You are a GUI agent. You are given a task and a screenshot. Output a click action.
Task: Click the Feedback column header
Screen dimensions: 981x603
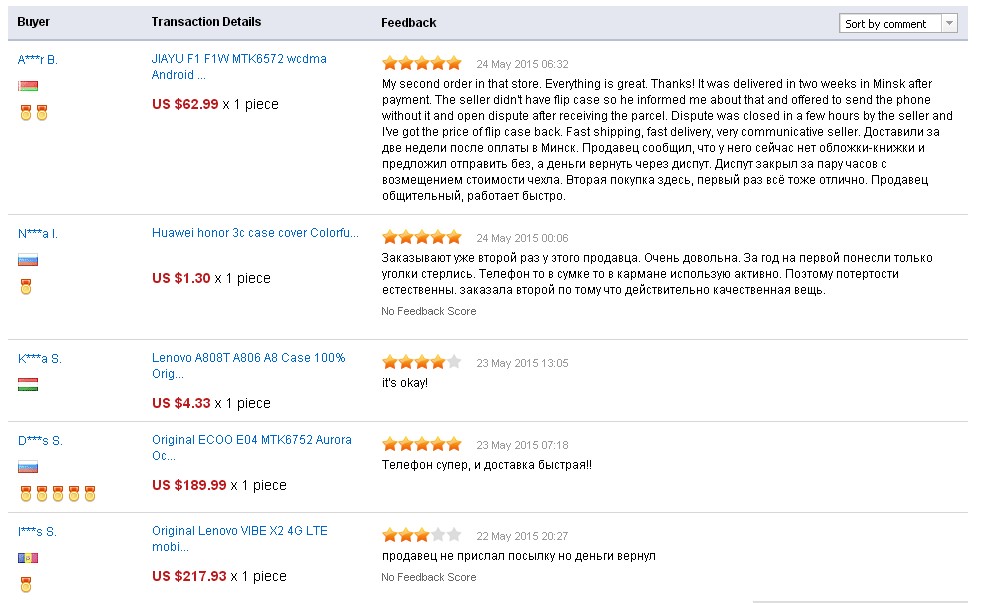[409, 22]
